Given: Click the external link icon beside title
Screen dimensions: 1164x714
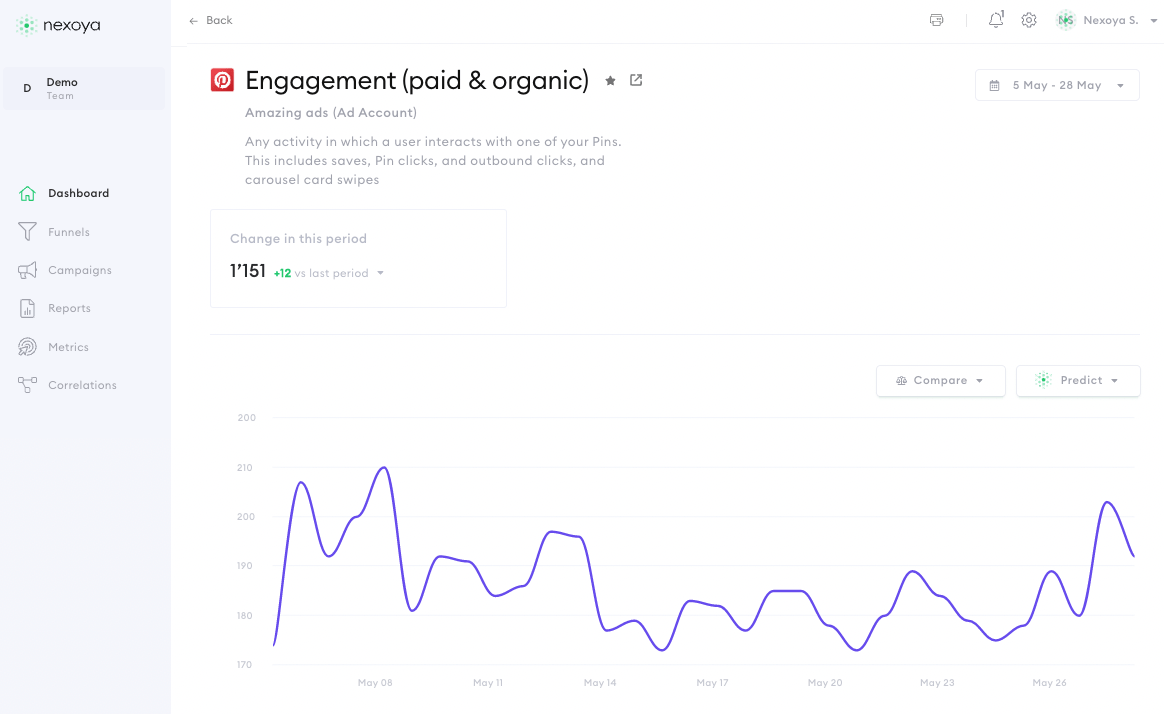Looking at the screenshot, I should 636,81.
